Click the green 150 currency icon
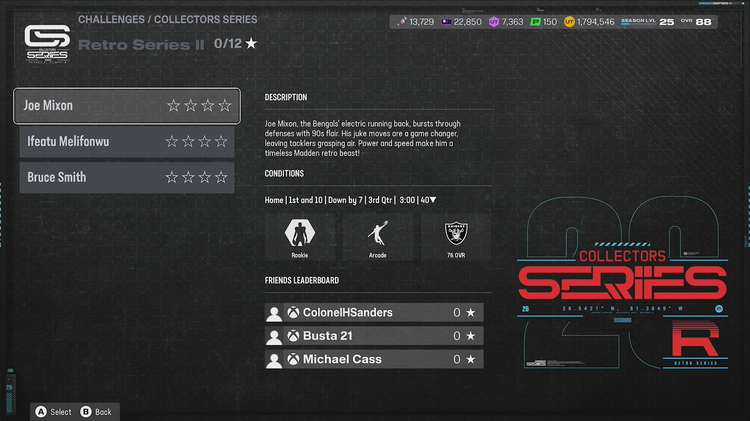The image size is (750, 421). click(534, 21)
